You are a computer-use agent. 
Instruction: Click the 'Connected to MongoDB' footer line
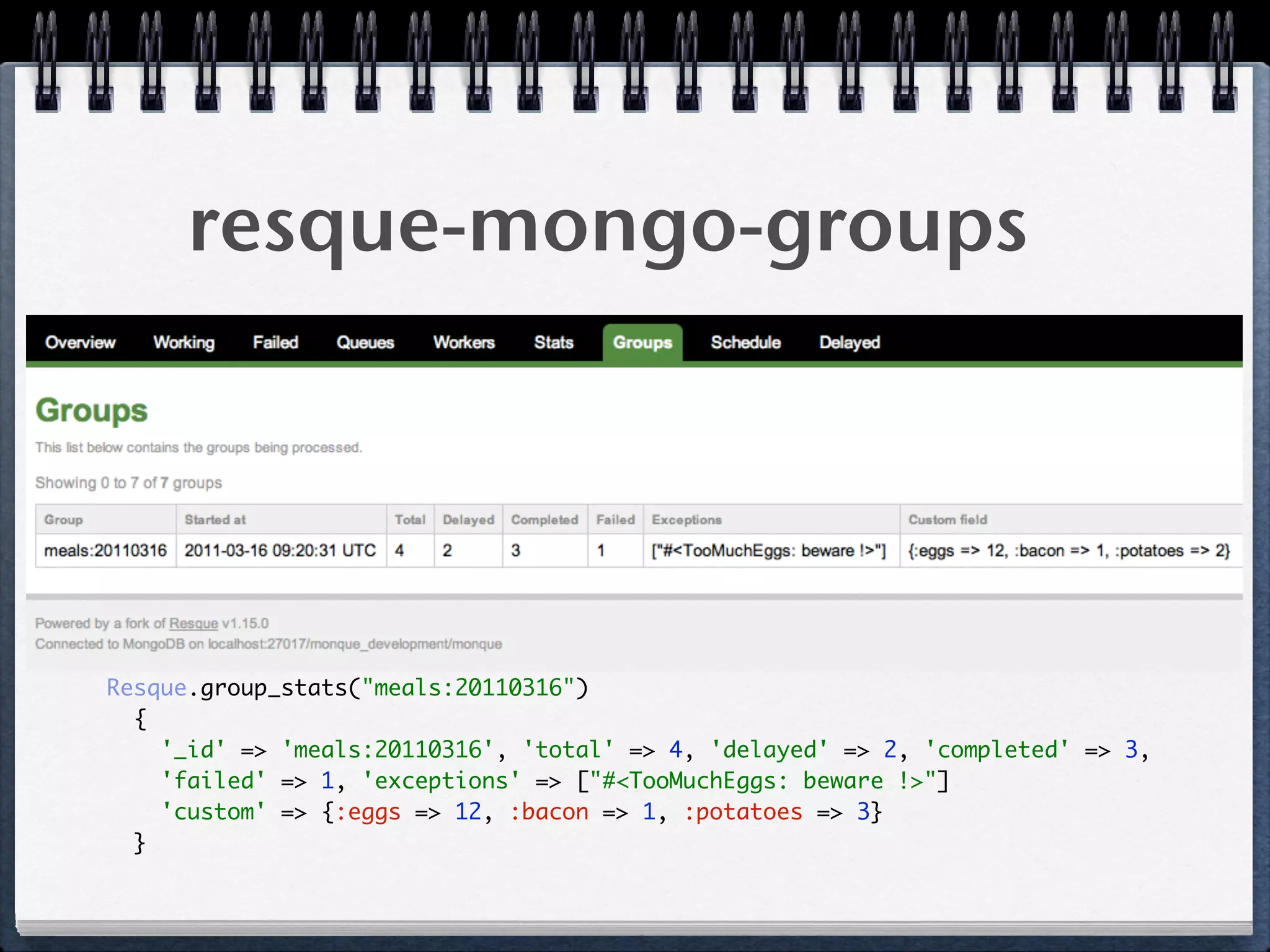tap(269, 645)
